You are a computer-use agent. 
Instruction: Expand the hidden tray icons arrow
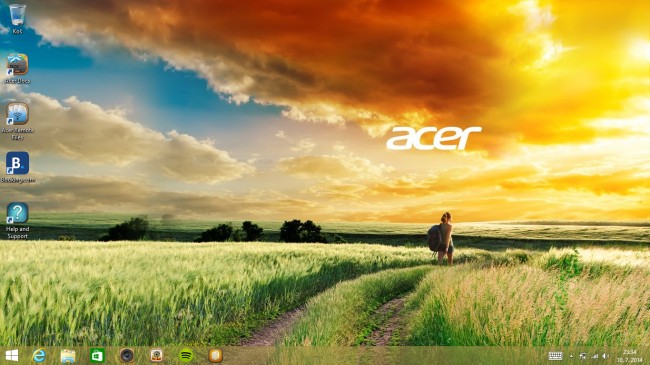tap(571, 356)
